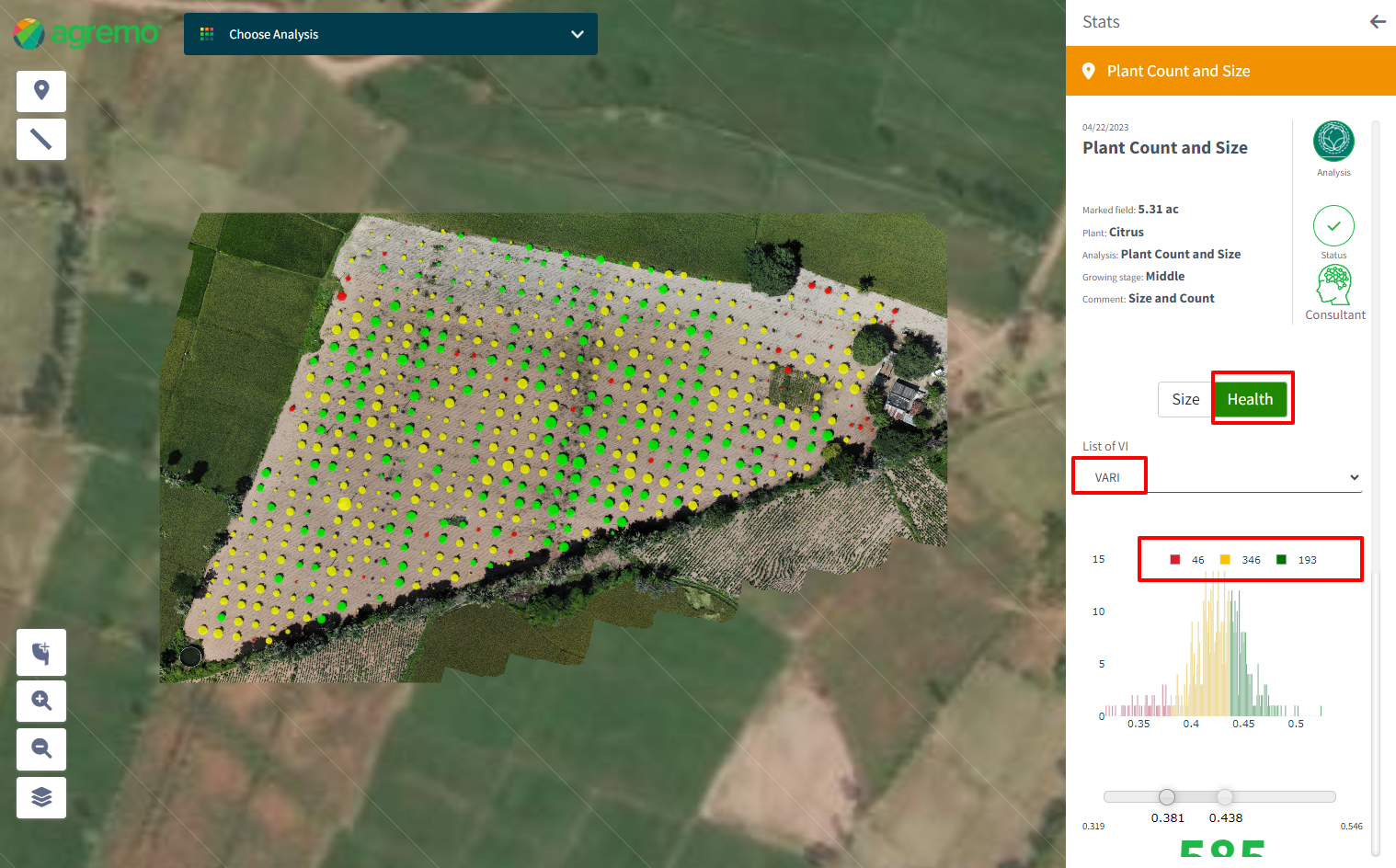This screenshot has height=868, width=1396.
Task: Select the Health toggle button
Action: click(1250, 399)
